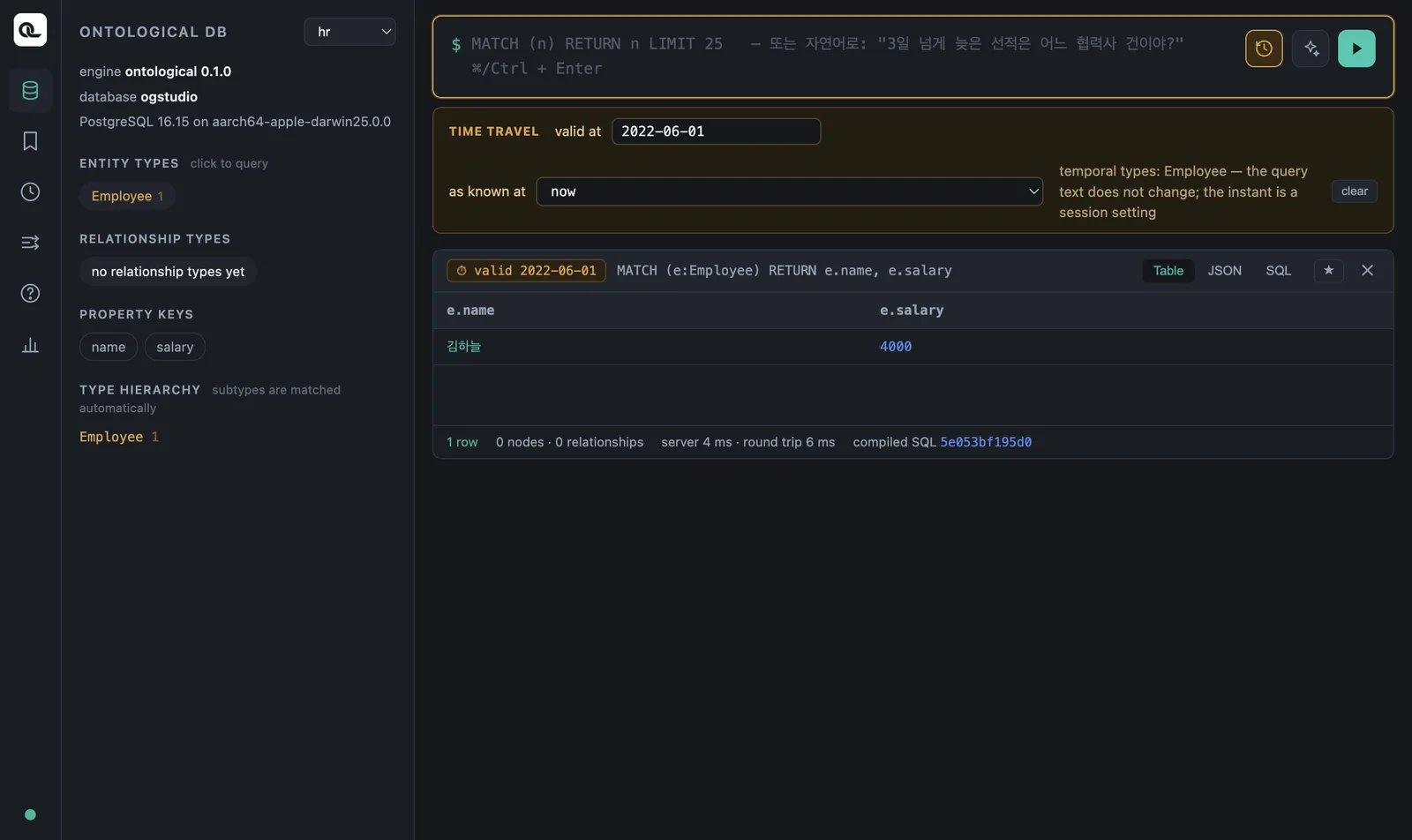Click the e.salary column header

click(912, 311)
